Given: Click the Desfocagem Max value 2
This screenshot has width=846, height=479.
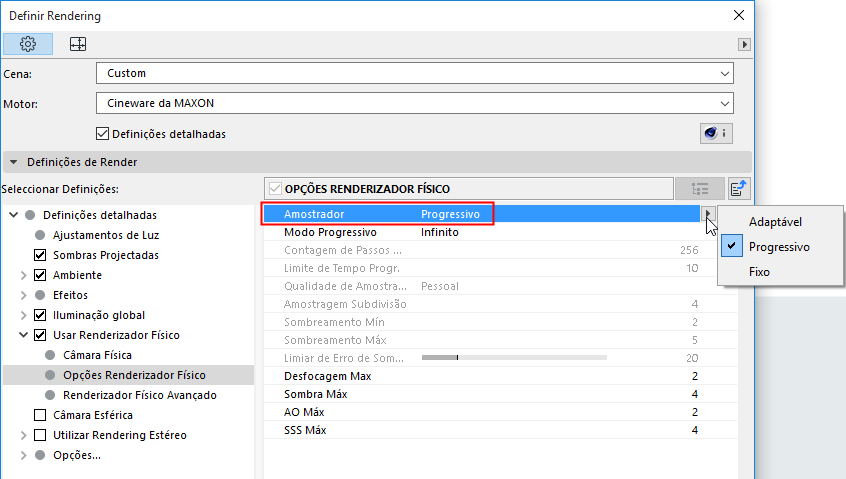Looking at the screenshot, I should click(x=695, y=376).
